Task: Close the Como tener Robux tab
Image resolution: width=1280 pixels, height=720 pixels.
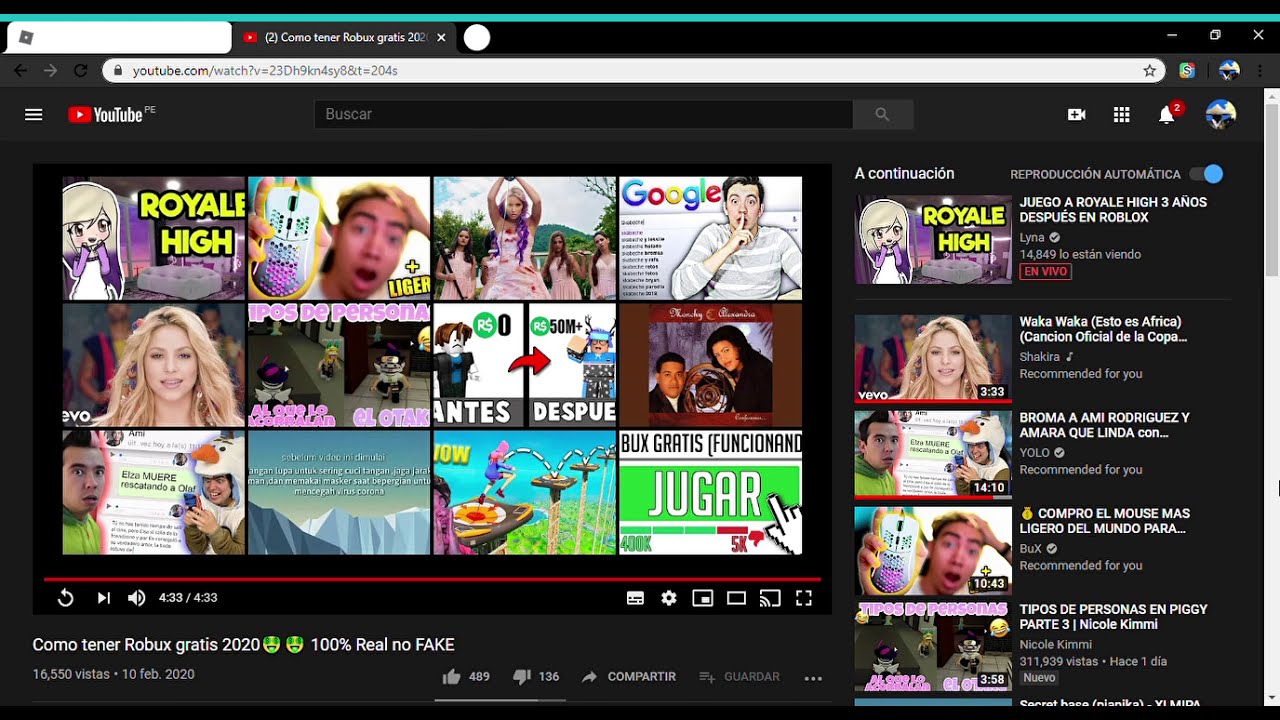Action: (x=441, y=38)
